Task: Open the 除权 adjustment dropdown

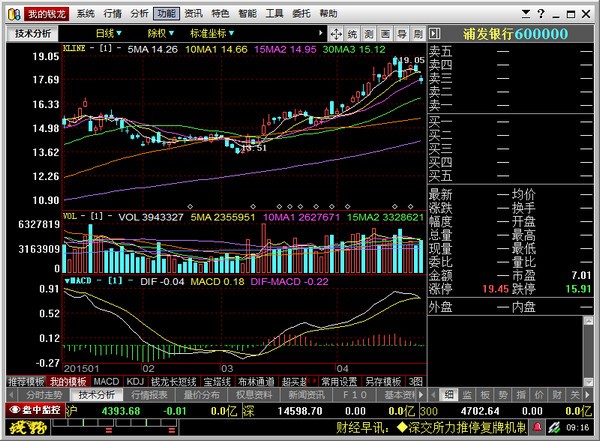Action: pos(164,33)
